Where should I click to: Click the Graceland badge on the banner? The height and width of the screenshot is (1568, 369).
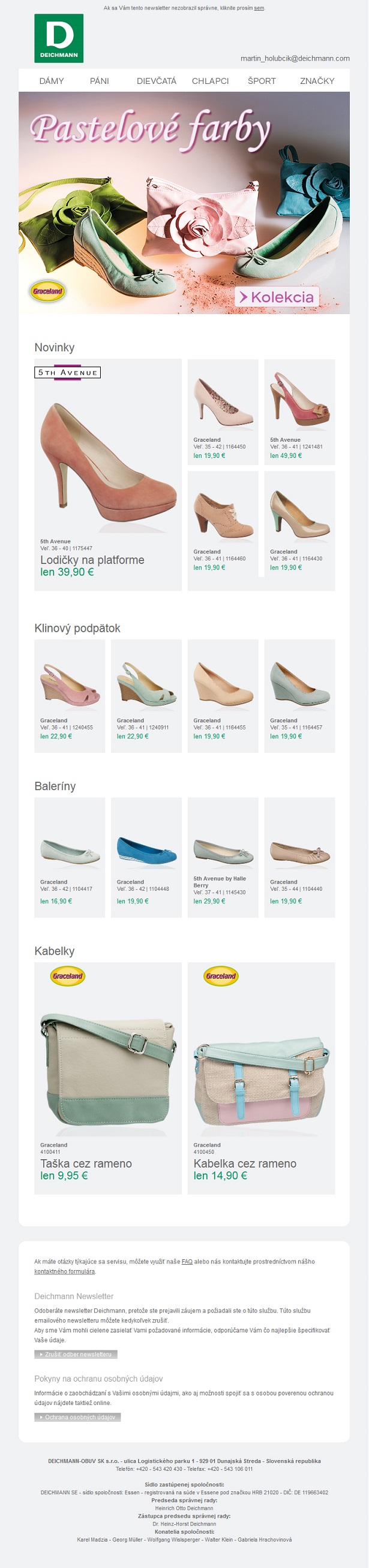[47, 291]
